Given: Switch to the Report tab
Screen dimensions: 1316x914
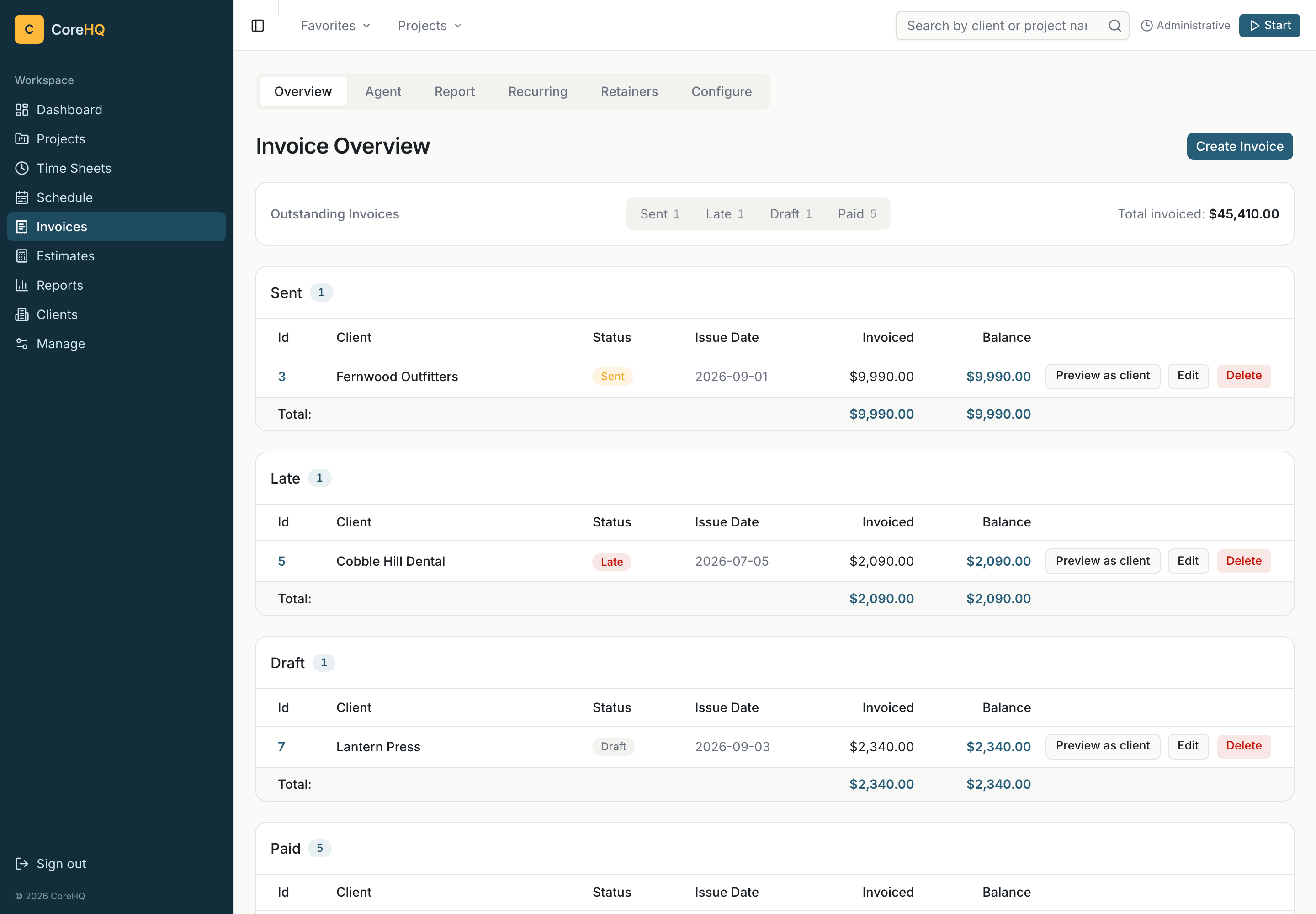Looking at the screenshot, I should (x=455, y=92).
